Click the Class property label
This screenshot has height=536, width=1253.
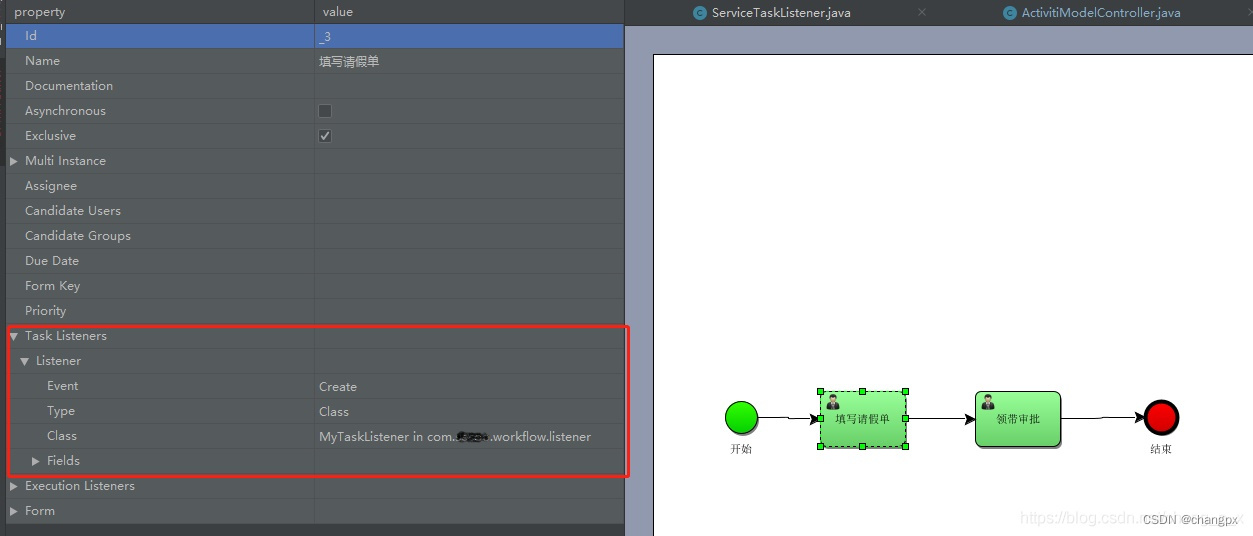[x=62, y=436]
